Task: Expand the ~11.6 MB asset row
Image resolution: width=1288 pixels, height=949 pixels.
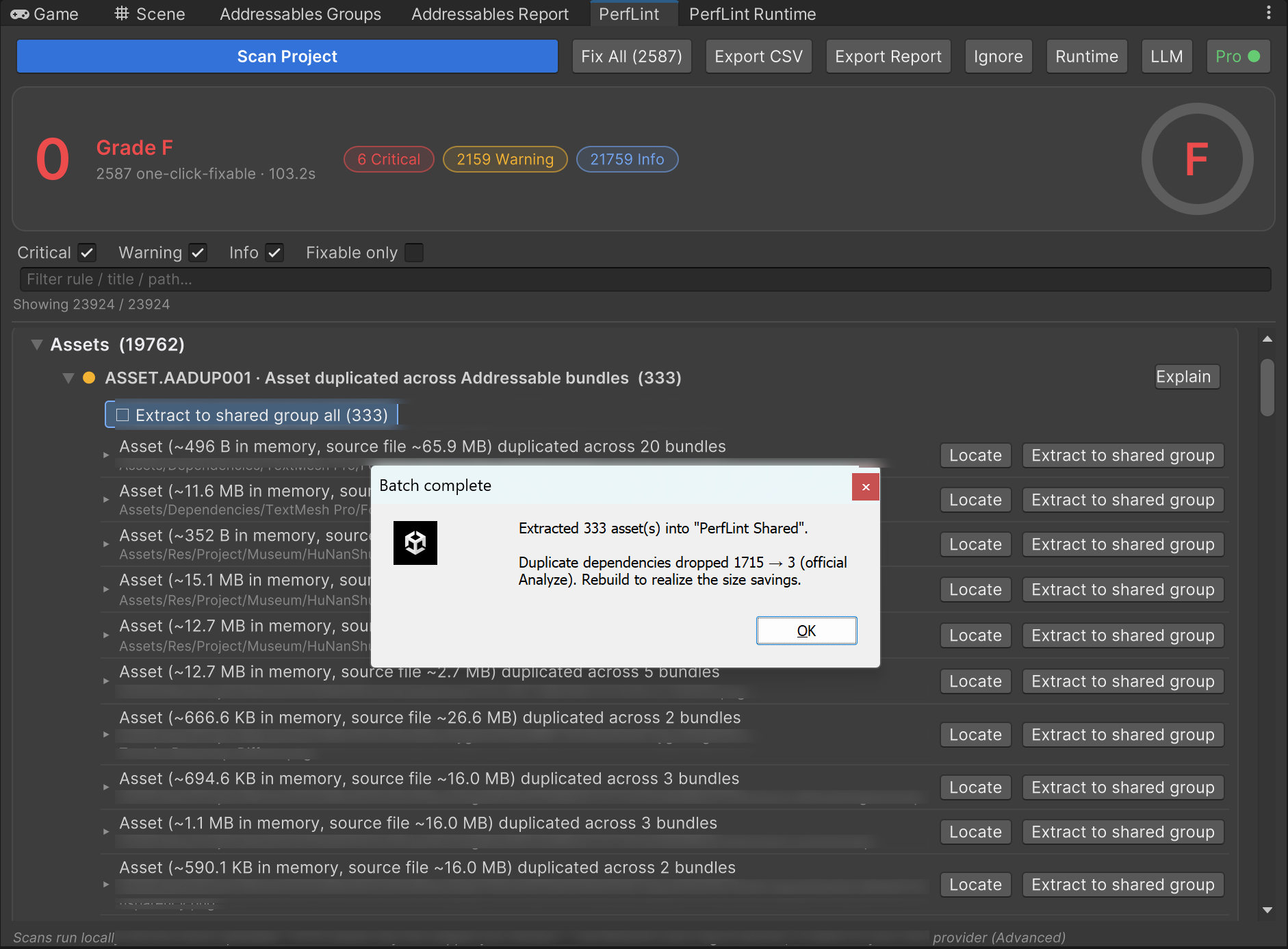Action: (106, 500)
